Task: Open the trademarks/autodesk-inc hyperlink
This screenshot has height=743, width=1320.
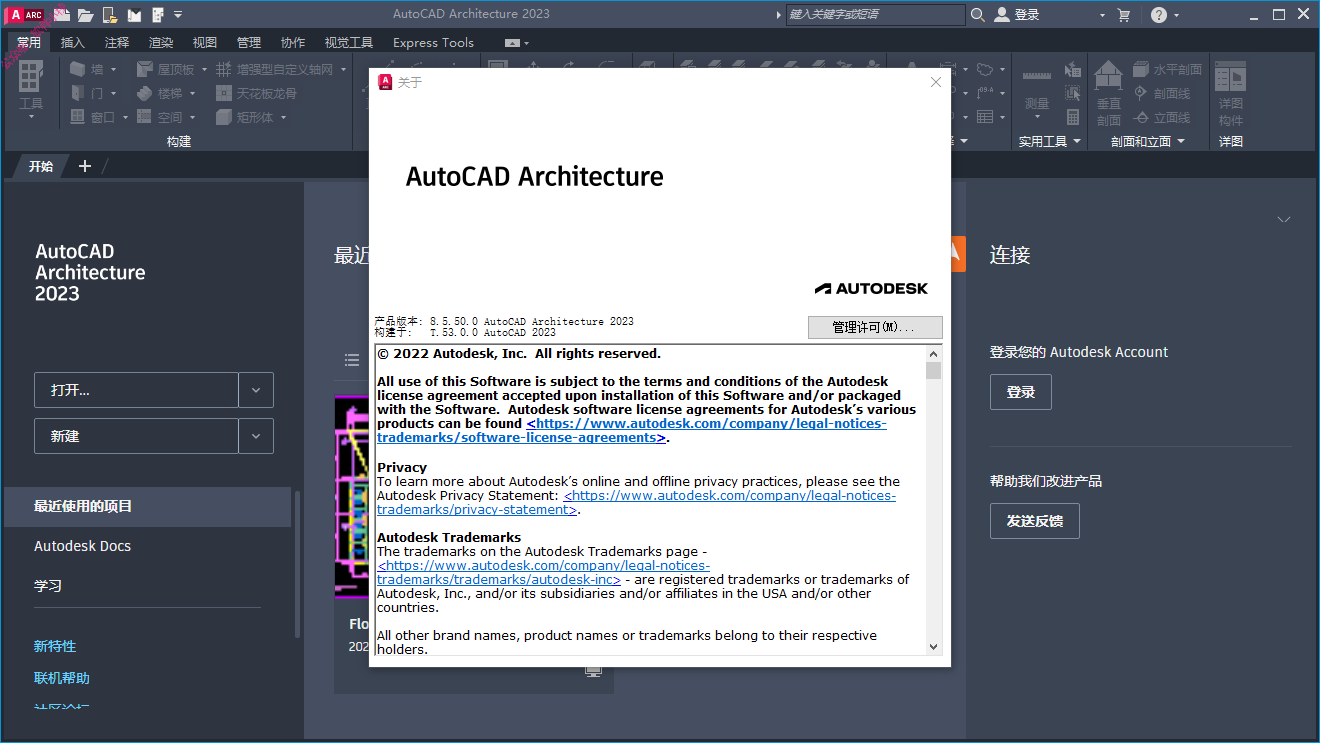Action: 544,572
